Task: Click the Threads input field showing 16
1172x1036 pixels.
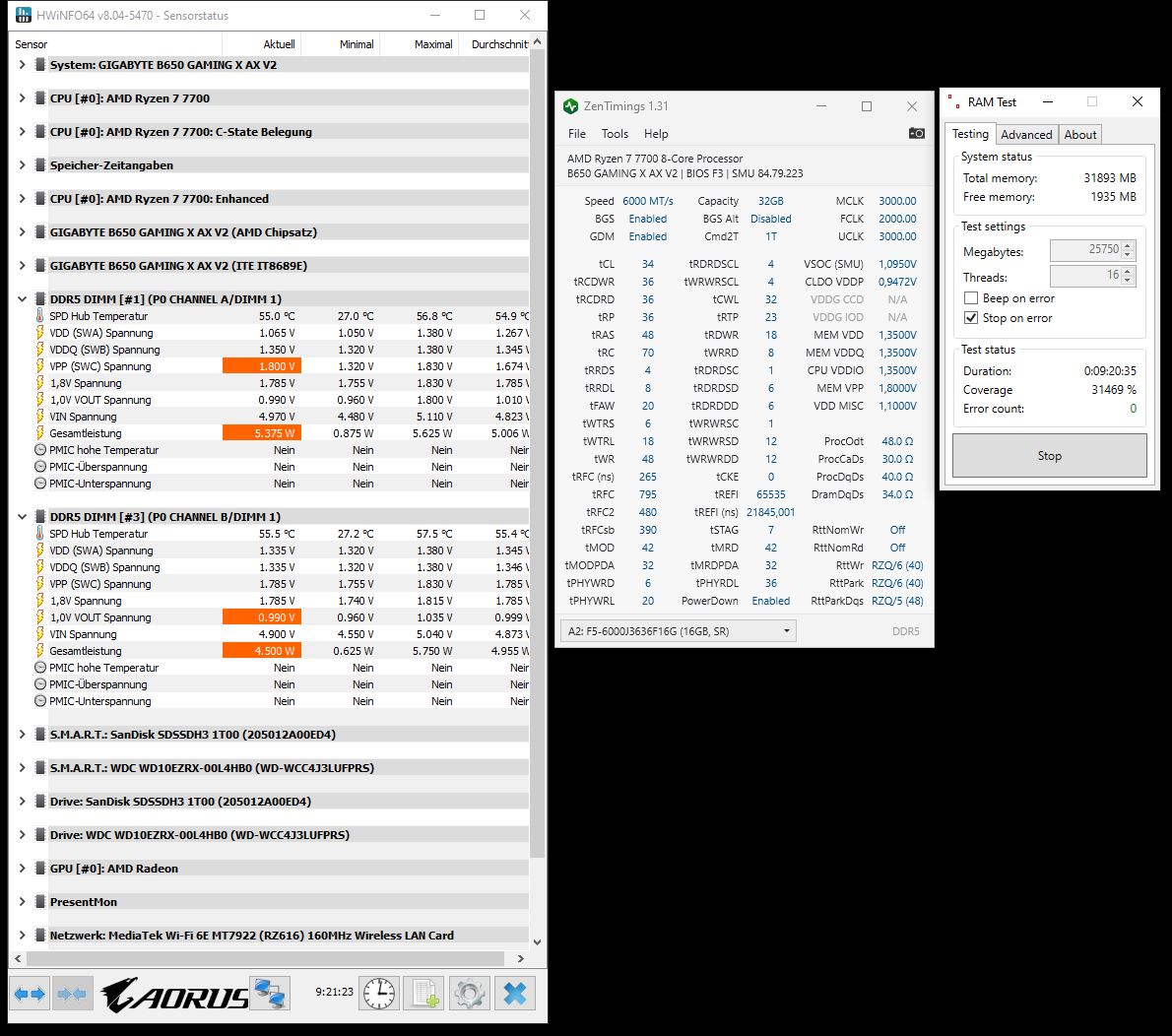Action: (x=1085, y=276)
